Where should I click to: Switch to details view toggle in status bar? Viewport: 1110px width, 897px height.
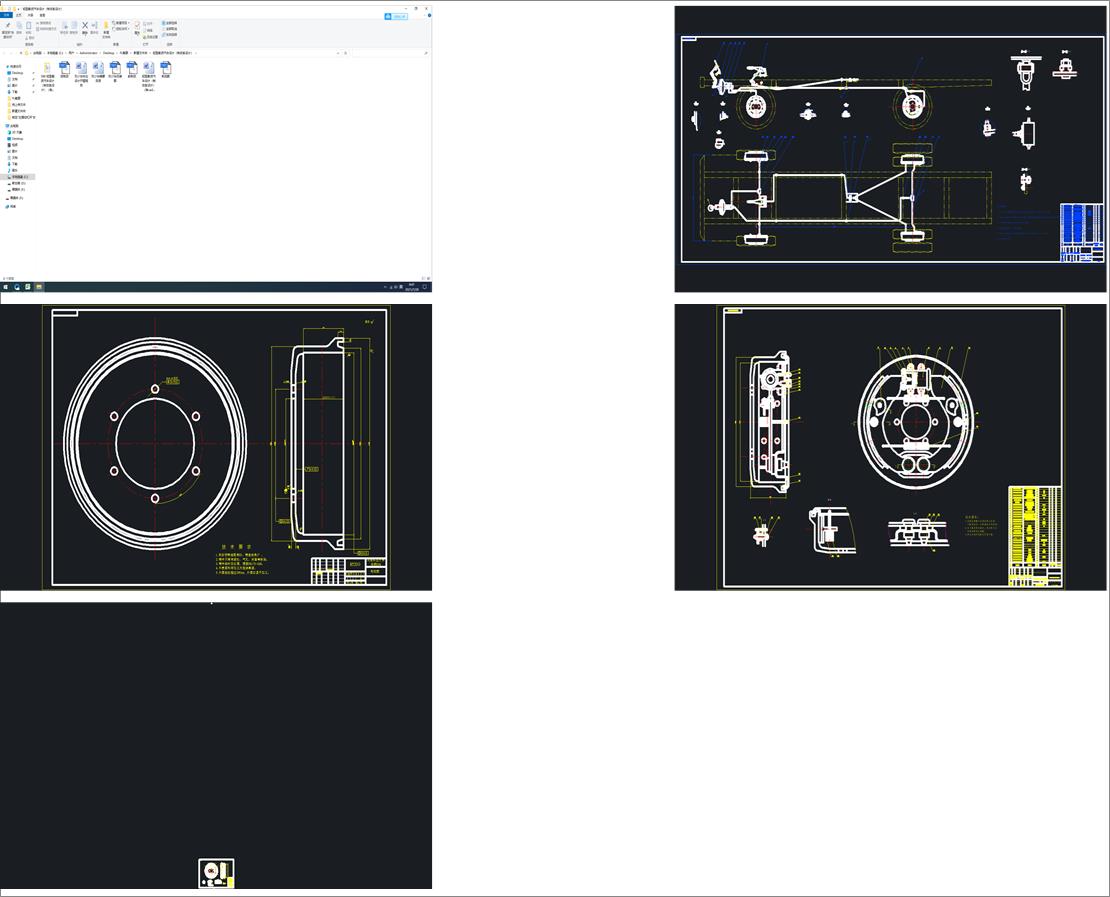423,278
